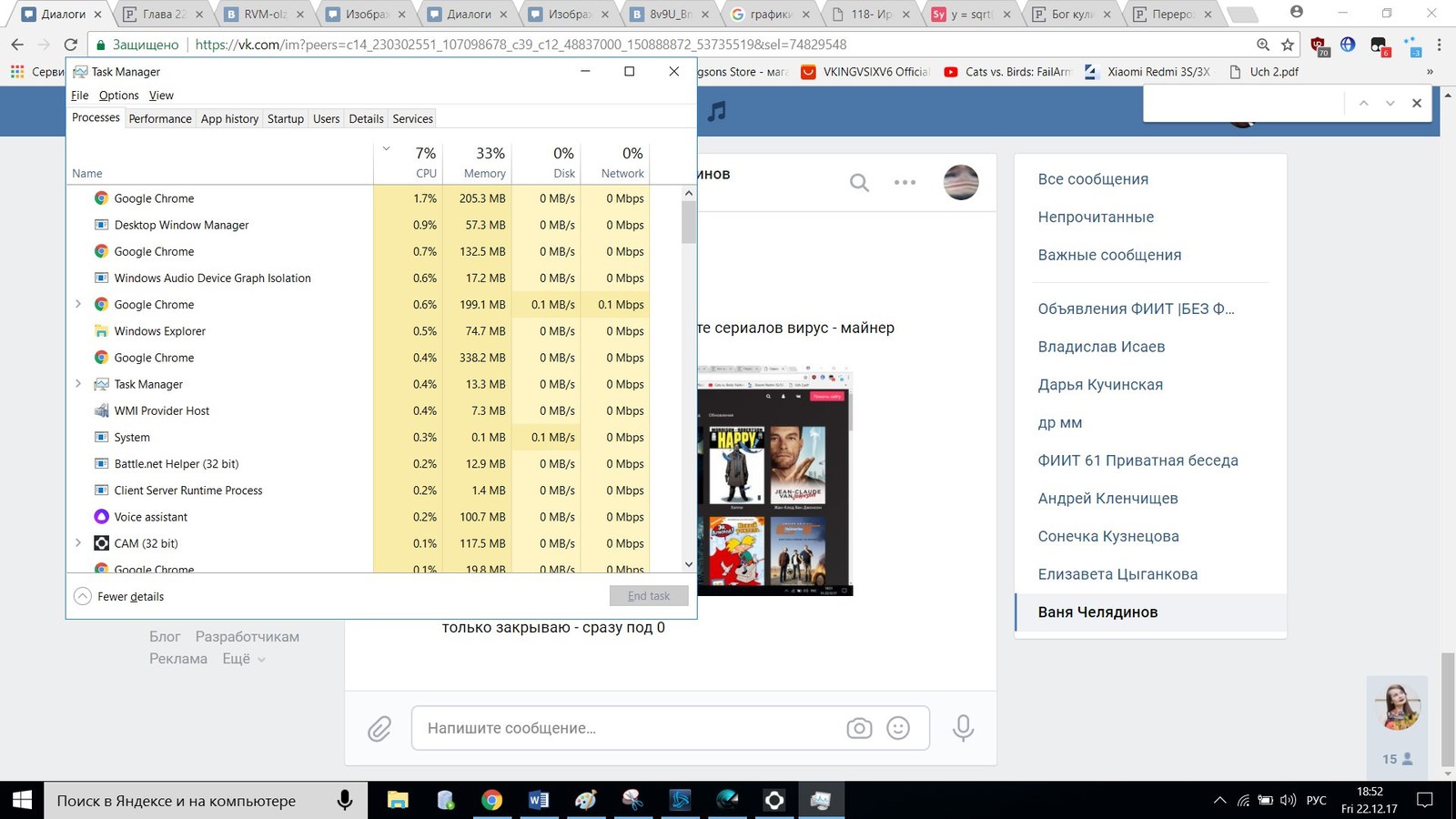Click the Разработчикам footer link
Viewport: 1456px width, 819px height.
tap(248, 637)
